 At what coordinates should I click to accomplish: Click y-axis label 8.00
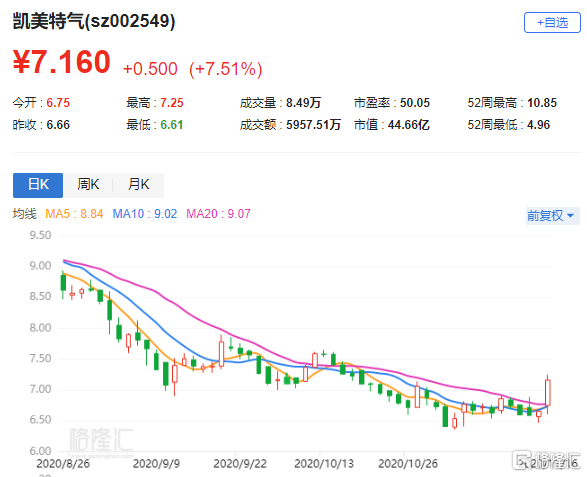(40, 328)
